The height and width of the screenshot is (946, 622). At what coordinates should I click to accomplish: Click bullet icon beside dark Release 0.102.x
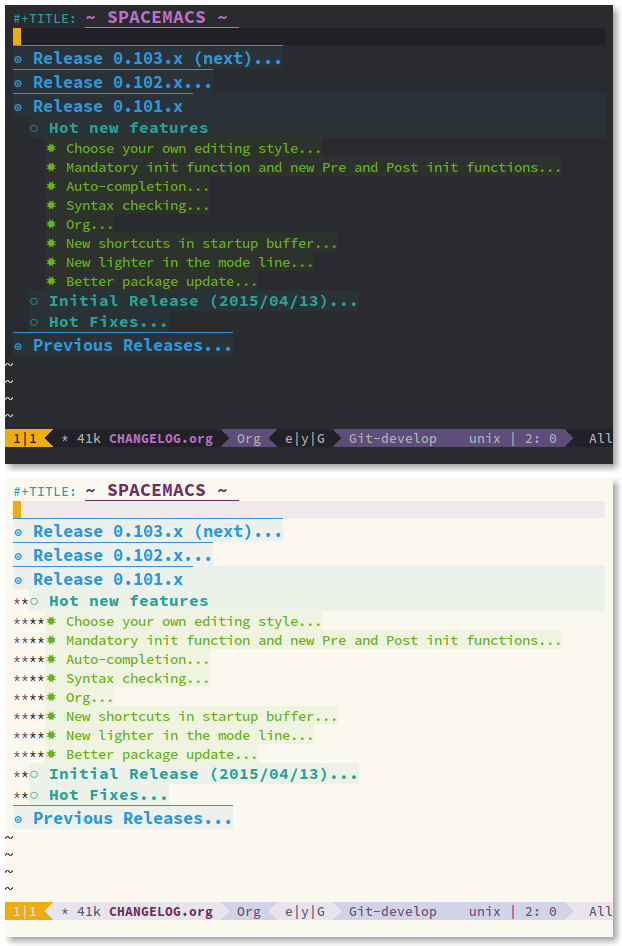19,83
